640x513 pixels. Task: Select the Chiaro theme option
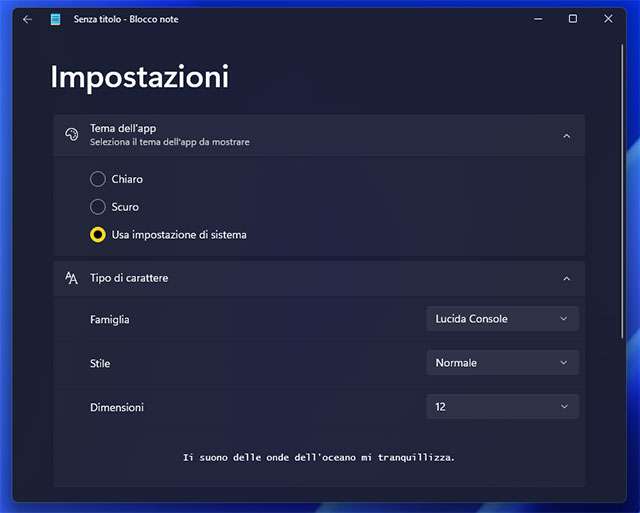97,179
